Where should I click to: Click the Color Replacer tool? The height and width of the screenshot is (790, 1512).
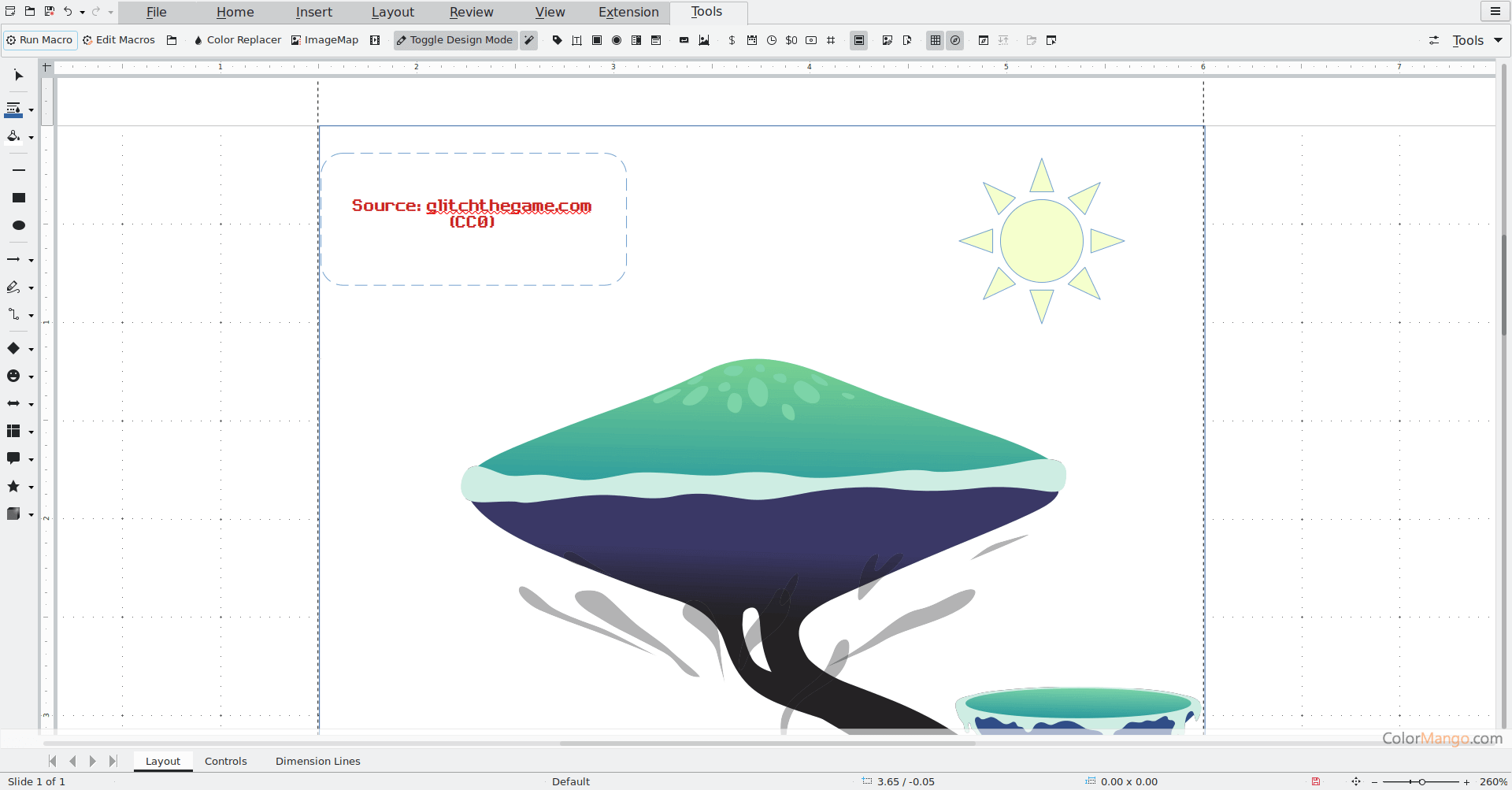pos(237,40)
